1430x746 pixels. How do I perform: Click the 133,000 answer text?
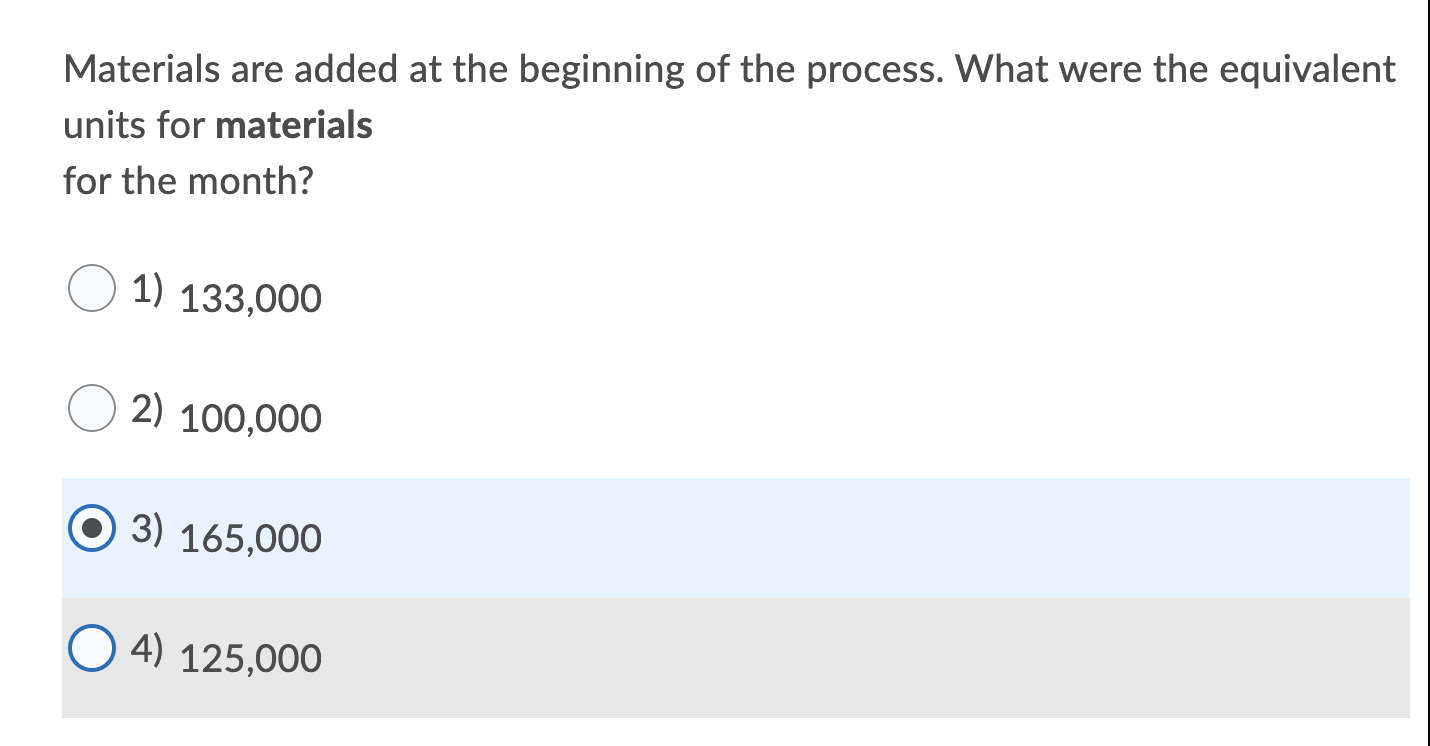pyautogui.click(x=249, y=298)
